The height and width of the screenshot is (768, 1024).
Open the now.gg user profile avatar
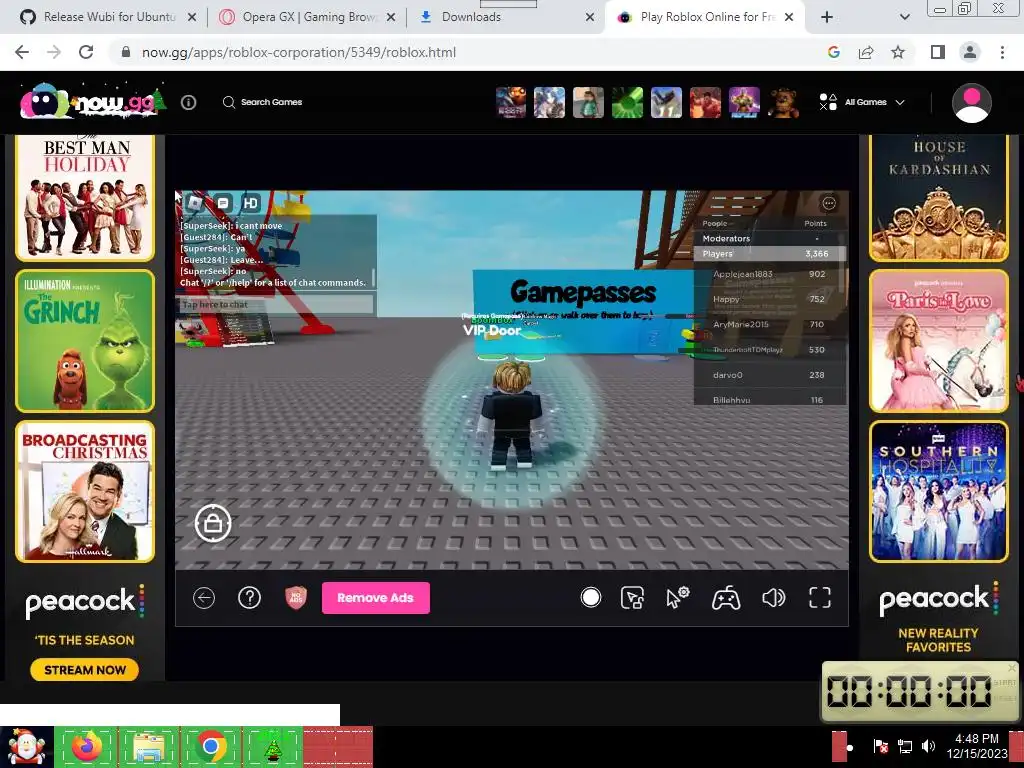(972, 103)
